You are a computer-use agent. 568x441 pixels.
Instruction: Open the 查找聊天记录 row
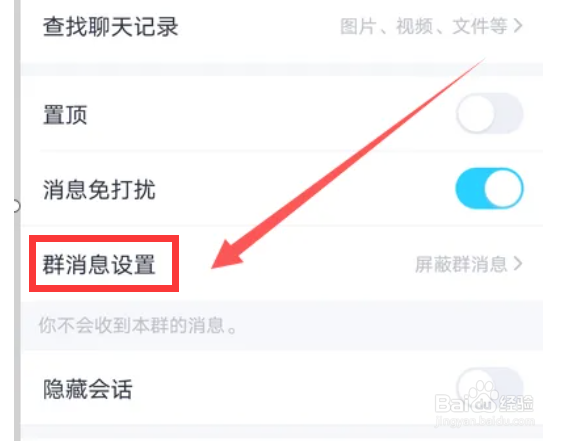[282, 27]
